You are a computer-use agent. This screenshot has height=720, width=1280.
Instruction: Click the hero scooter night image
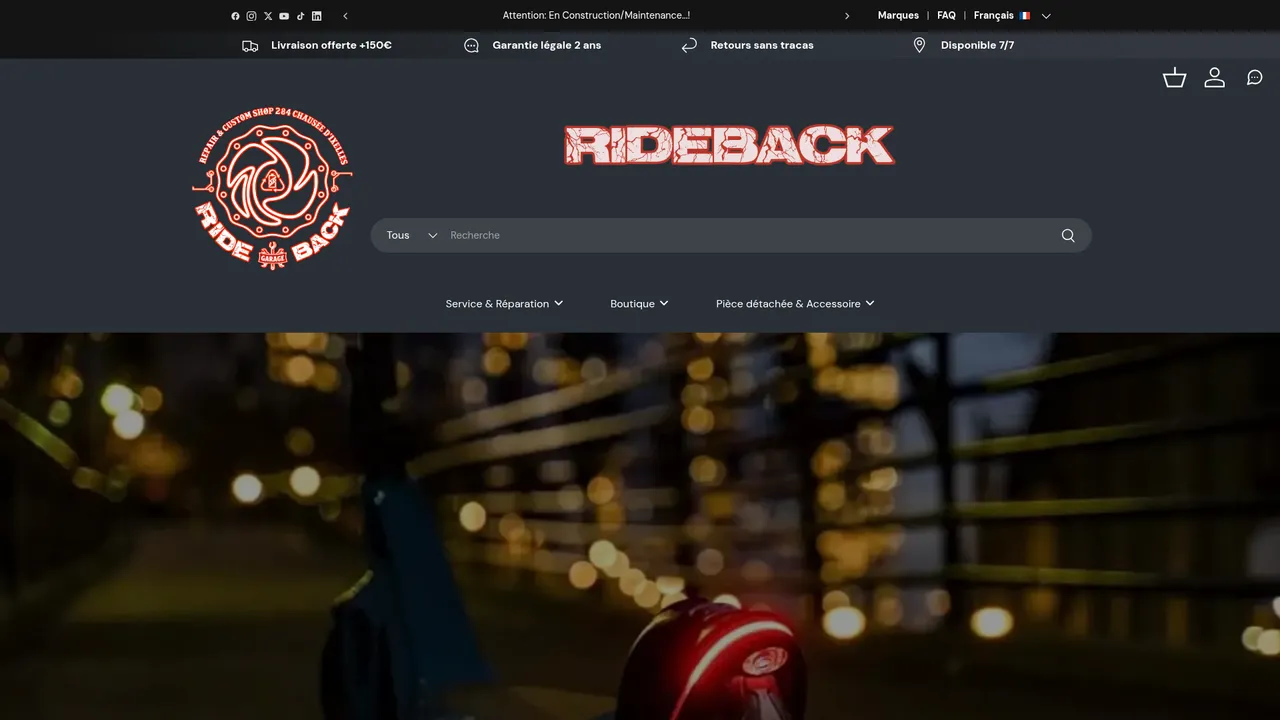(640, 527)
